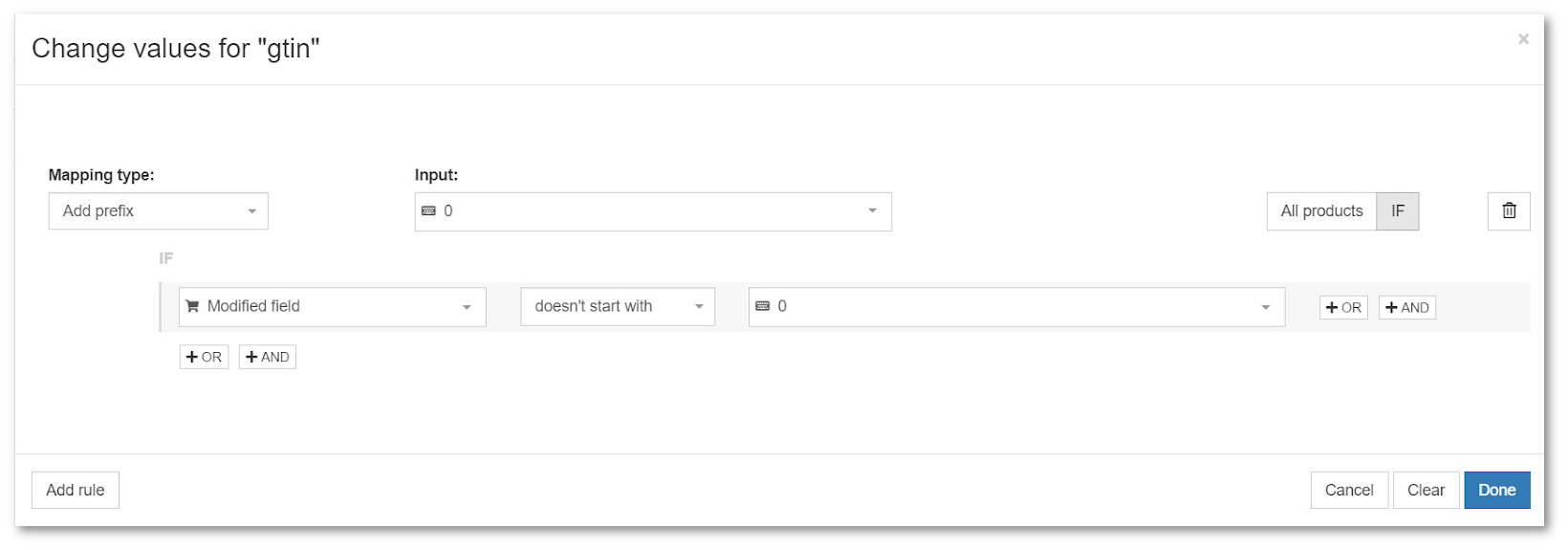Delete the rule with trash icon

[1509, 211]
